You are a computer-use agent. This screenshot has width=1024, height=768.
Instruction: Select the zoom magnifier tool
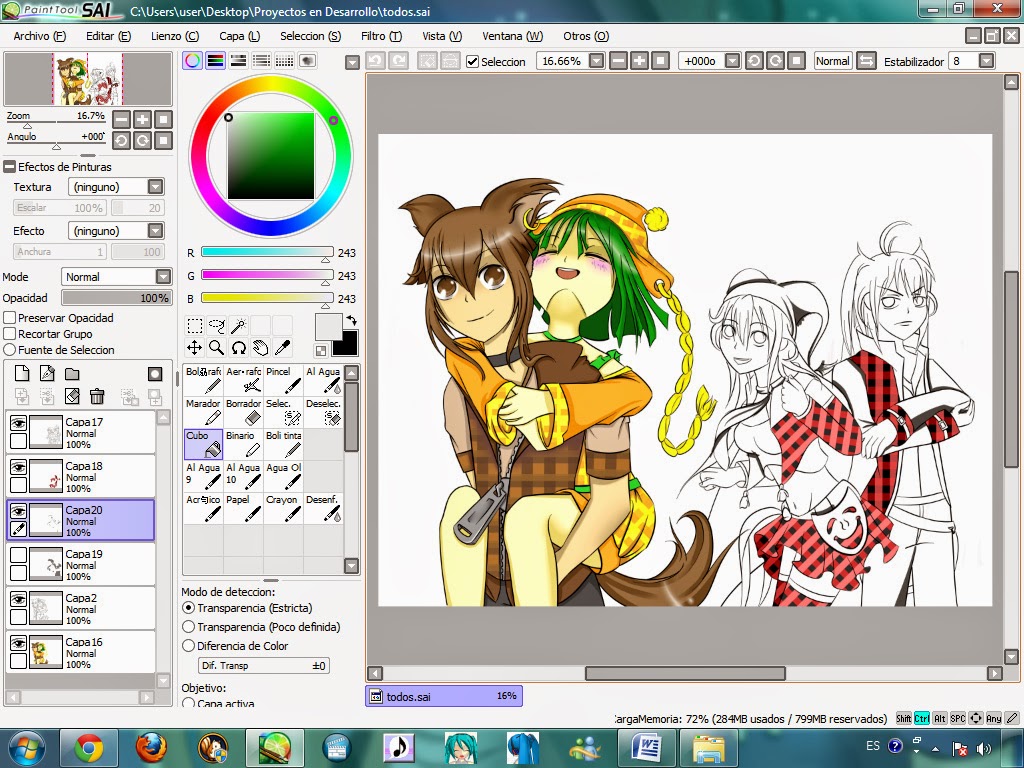[217, 347]
